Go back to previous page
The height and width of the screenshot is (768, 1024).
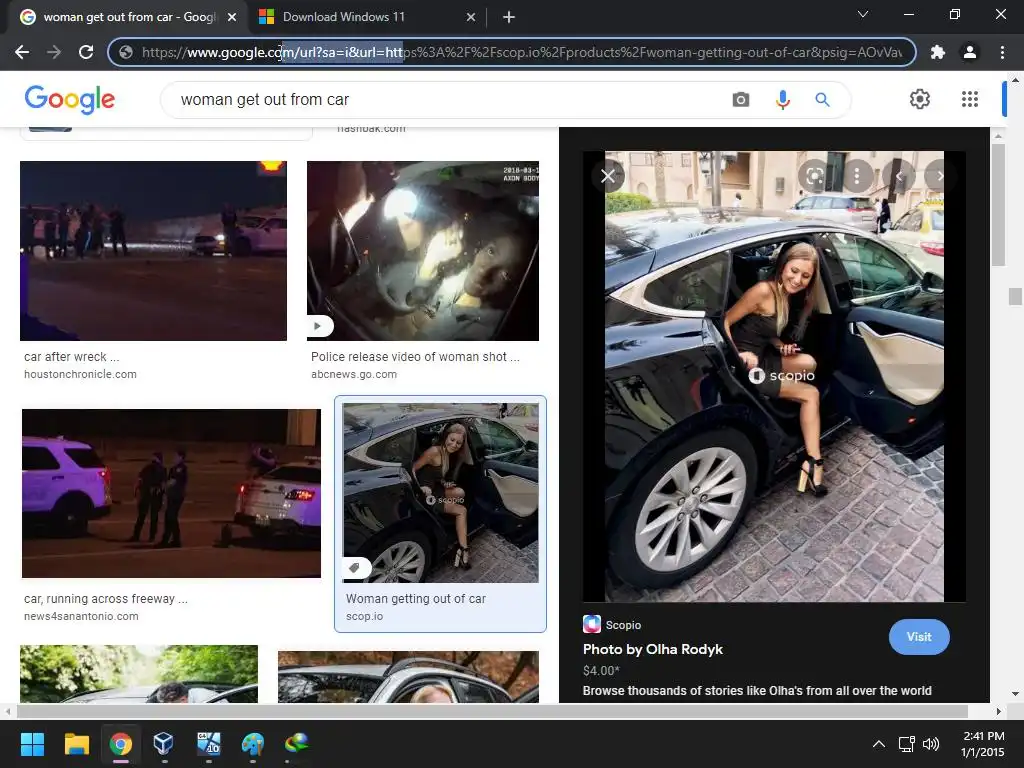(22, 52)
